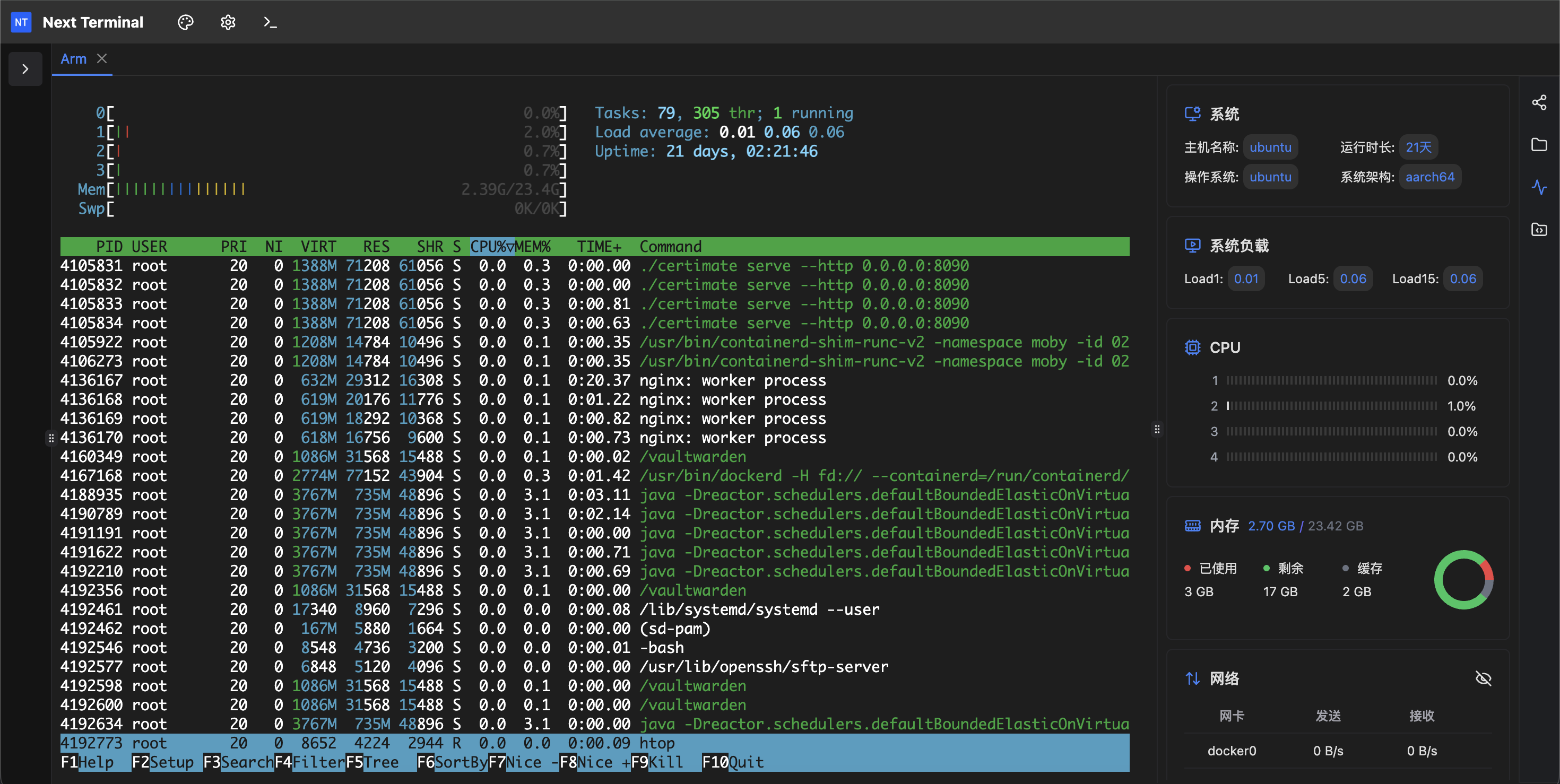
Task: Expand the left sidebar chevron
Action: click(x=25, y=69)
